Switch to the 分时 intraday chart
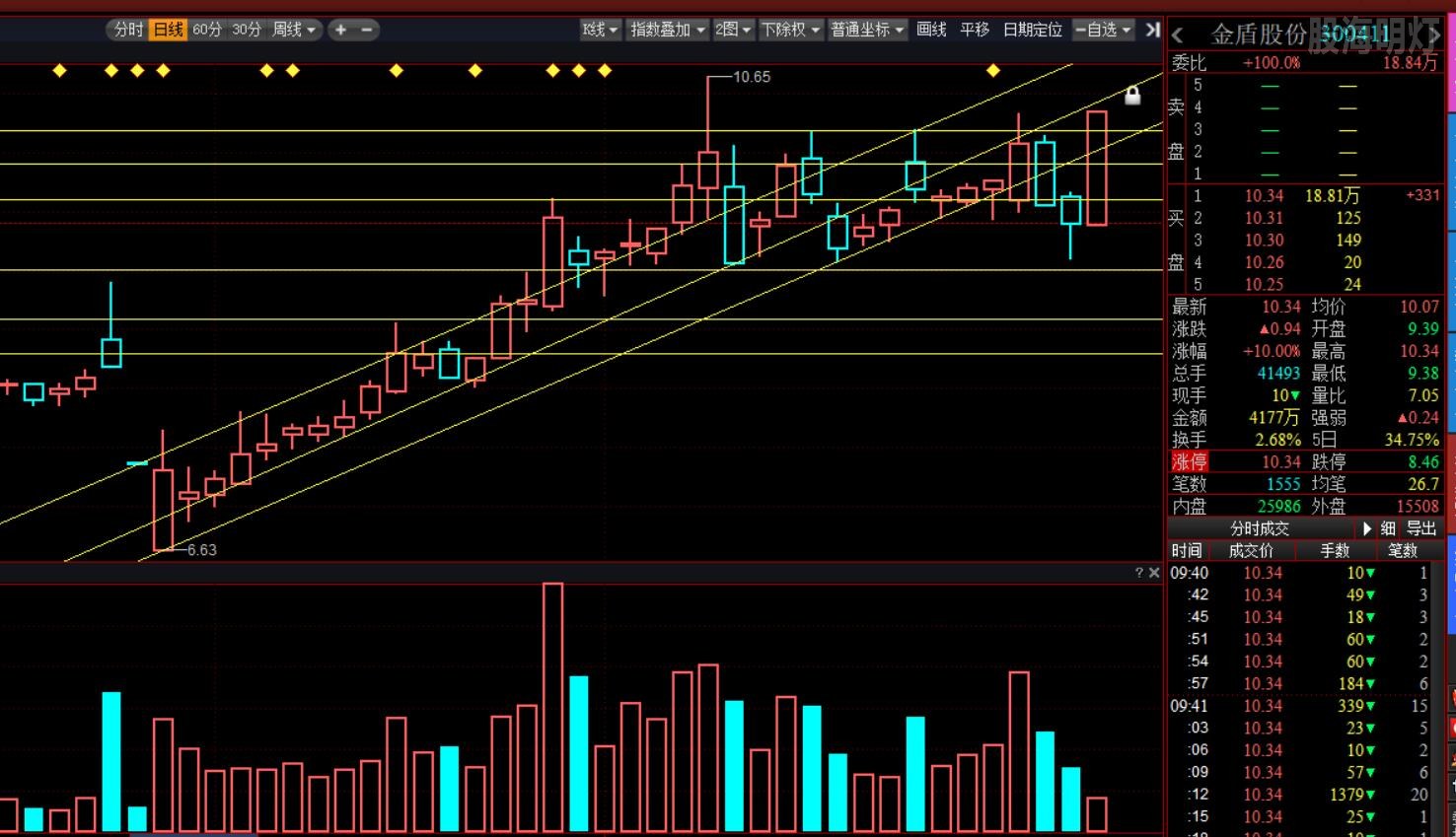1456x837 pixels. coord(129,30)
